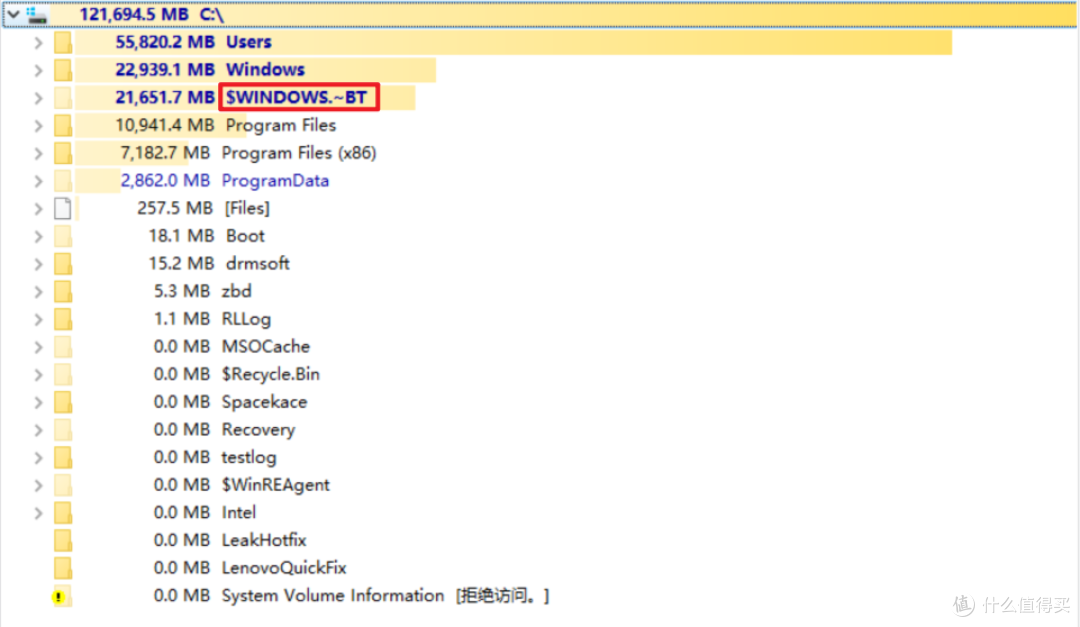The image size is (1080, 627).
Task: Expand the $WinREAgent folder chevron
Action: (39, 485)
